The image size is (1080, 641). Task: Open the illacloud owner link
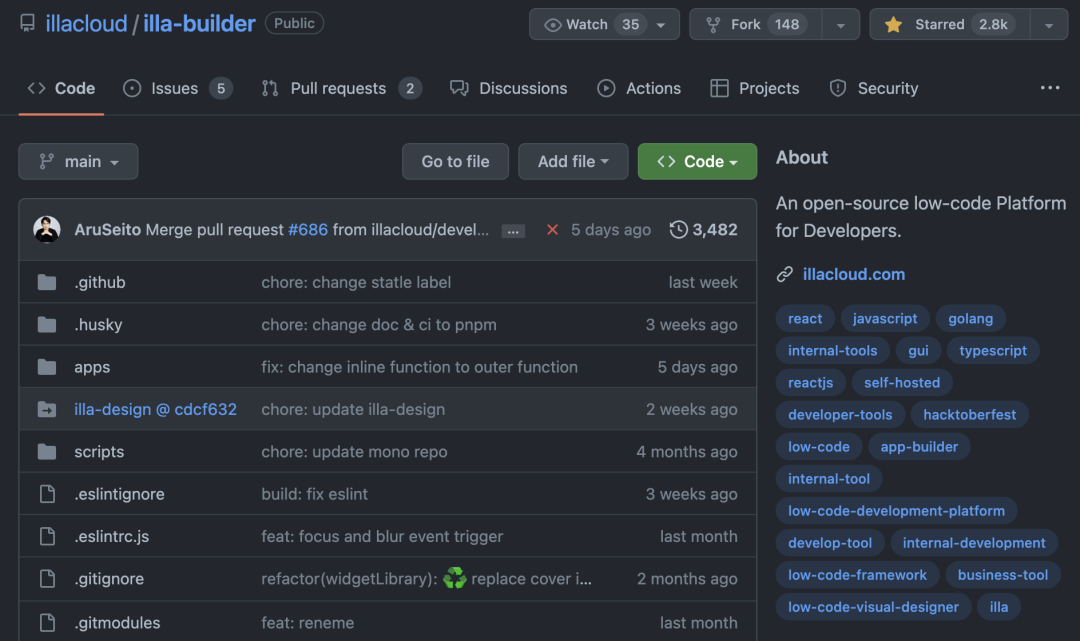[x=86, y=23]
